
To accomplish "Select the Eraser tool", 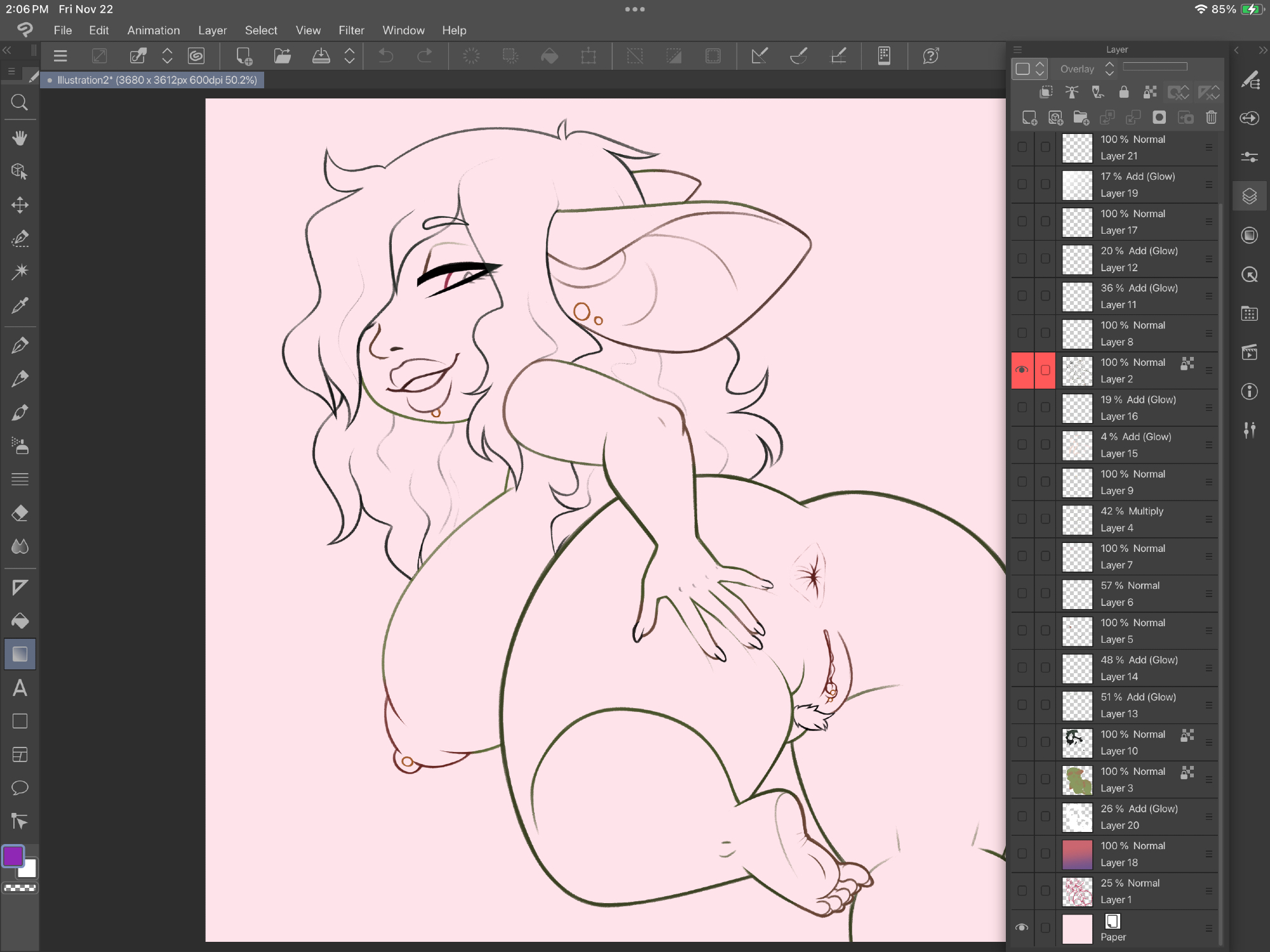I will pyautogui.click(x=20, y=513).
